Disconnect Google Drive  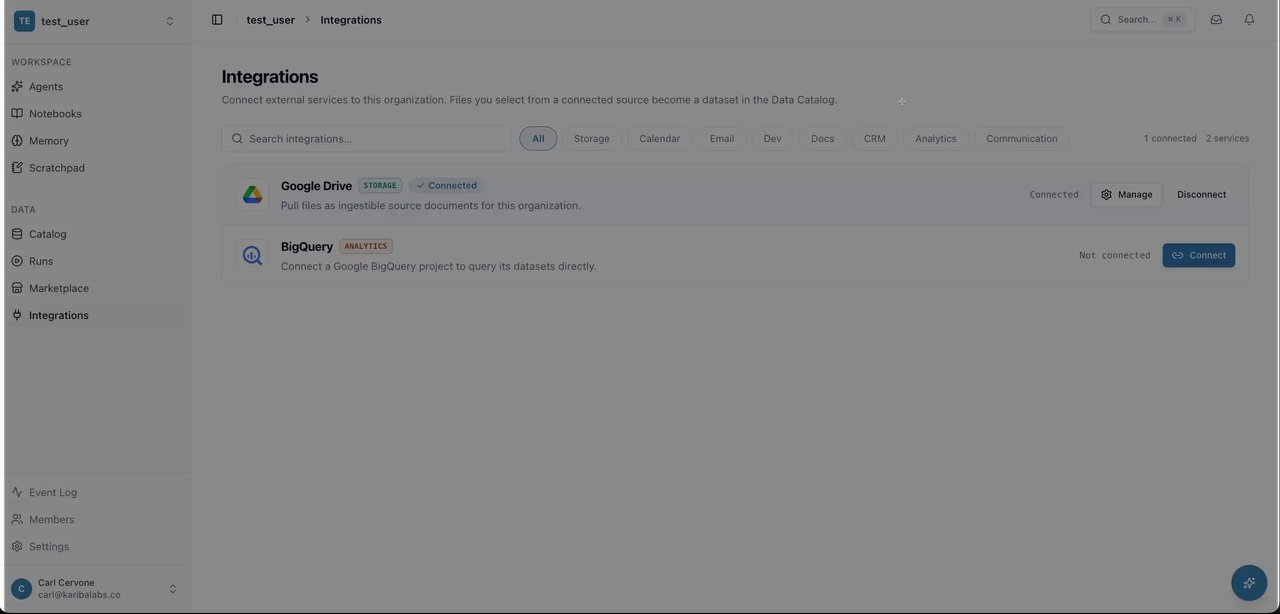(1201, 195)
